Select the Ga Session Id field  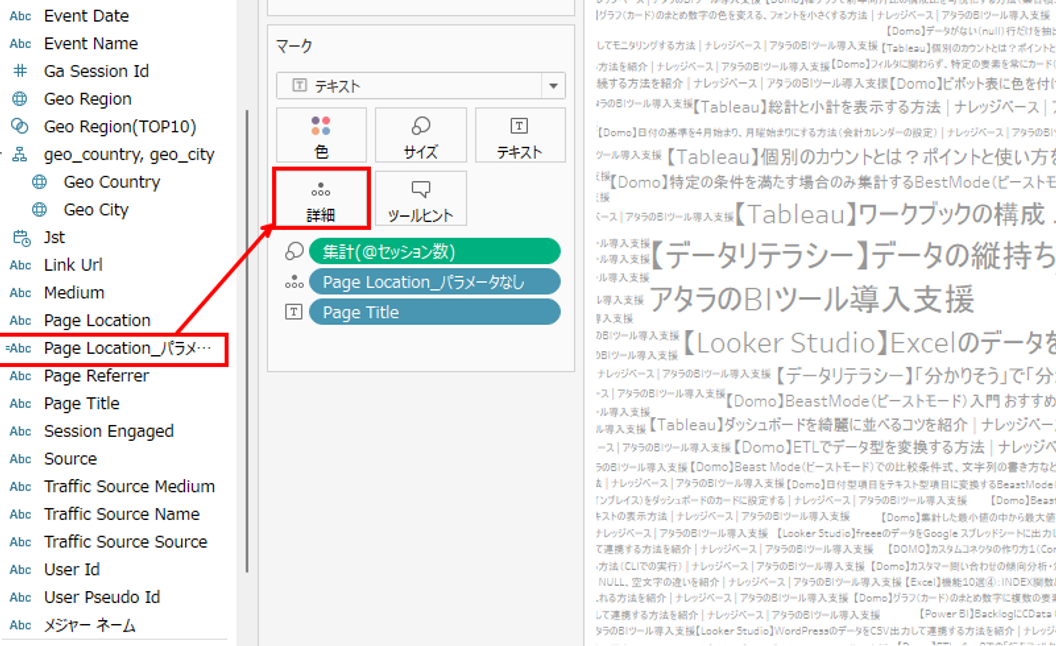(x=96, y=71)
